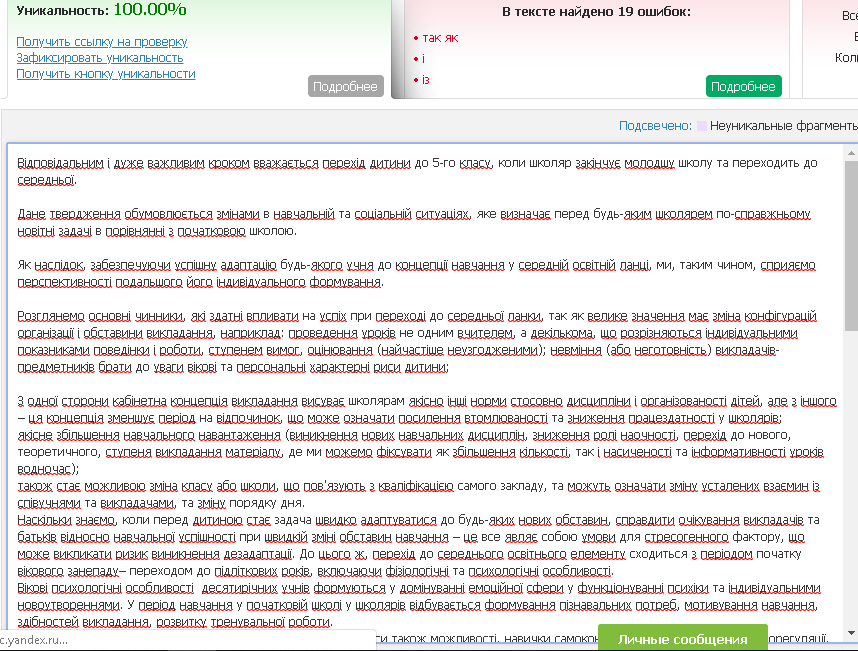Click the 'В тексте найдено 19 ошибок:' heading
858x651 pixels.
click(x=596, y=11)
